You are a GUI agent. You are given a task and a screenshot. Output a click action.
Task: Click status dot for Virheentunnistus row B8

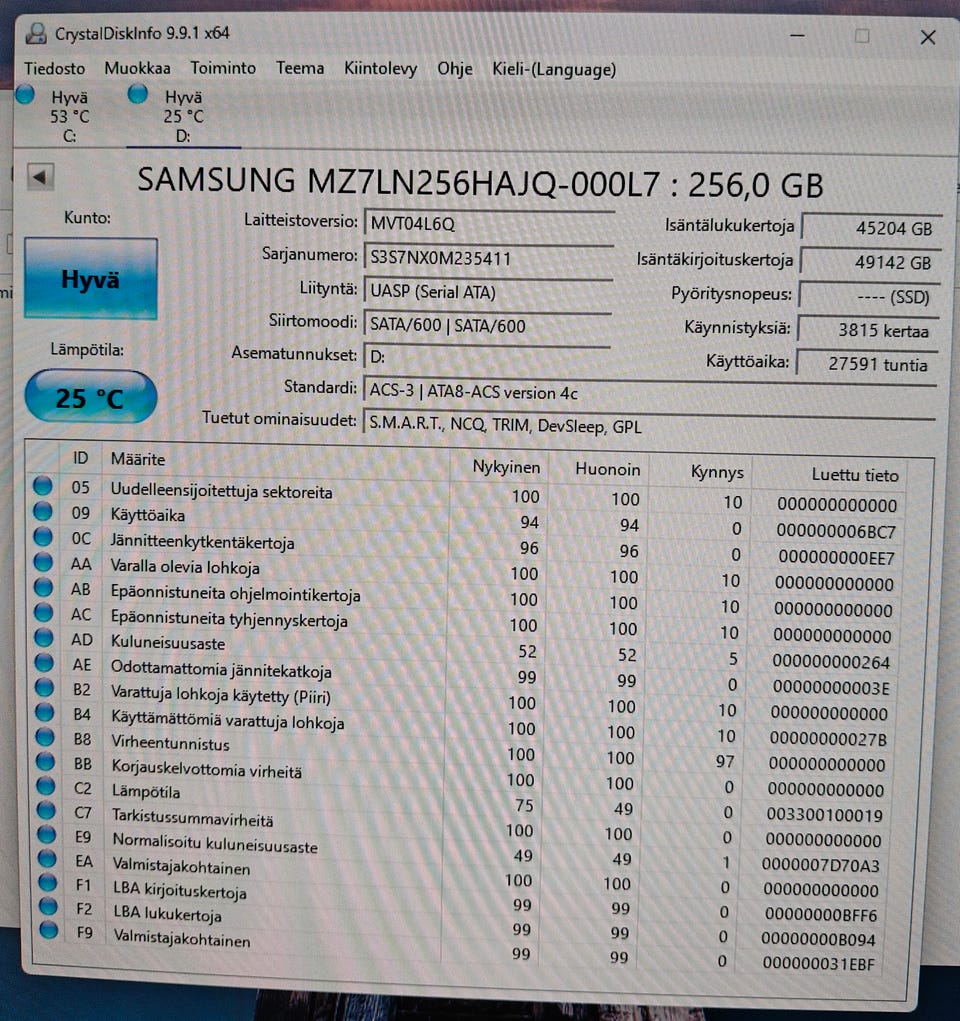tap(46, 736)
